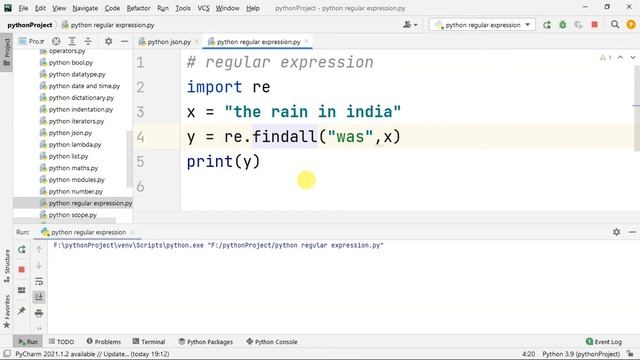Image resolution: width=640 pixels, height=360 pixels.
Task: Open the Terminal tool window
Action: (x=149, y=342)
